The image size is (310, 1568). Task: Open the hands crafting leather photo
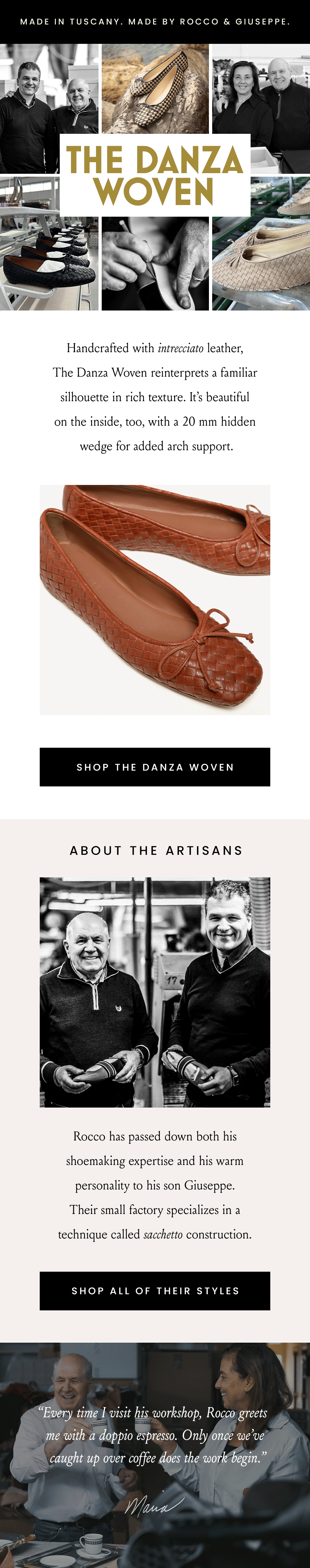point(155,263)
